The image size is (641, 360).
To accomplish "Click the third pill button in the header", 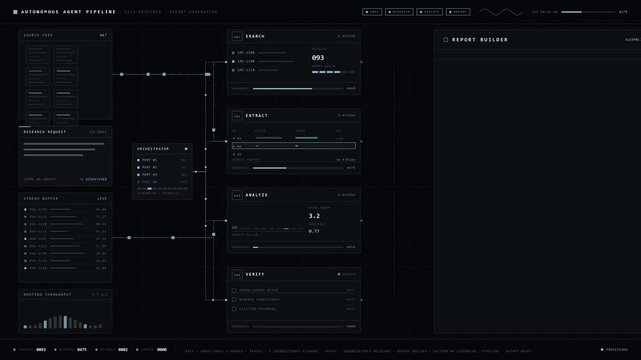I will pyautogui.click(x=430, y=12).
